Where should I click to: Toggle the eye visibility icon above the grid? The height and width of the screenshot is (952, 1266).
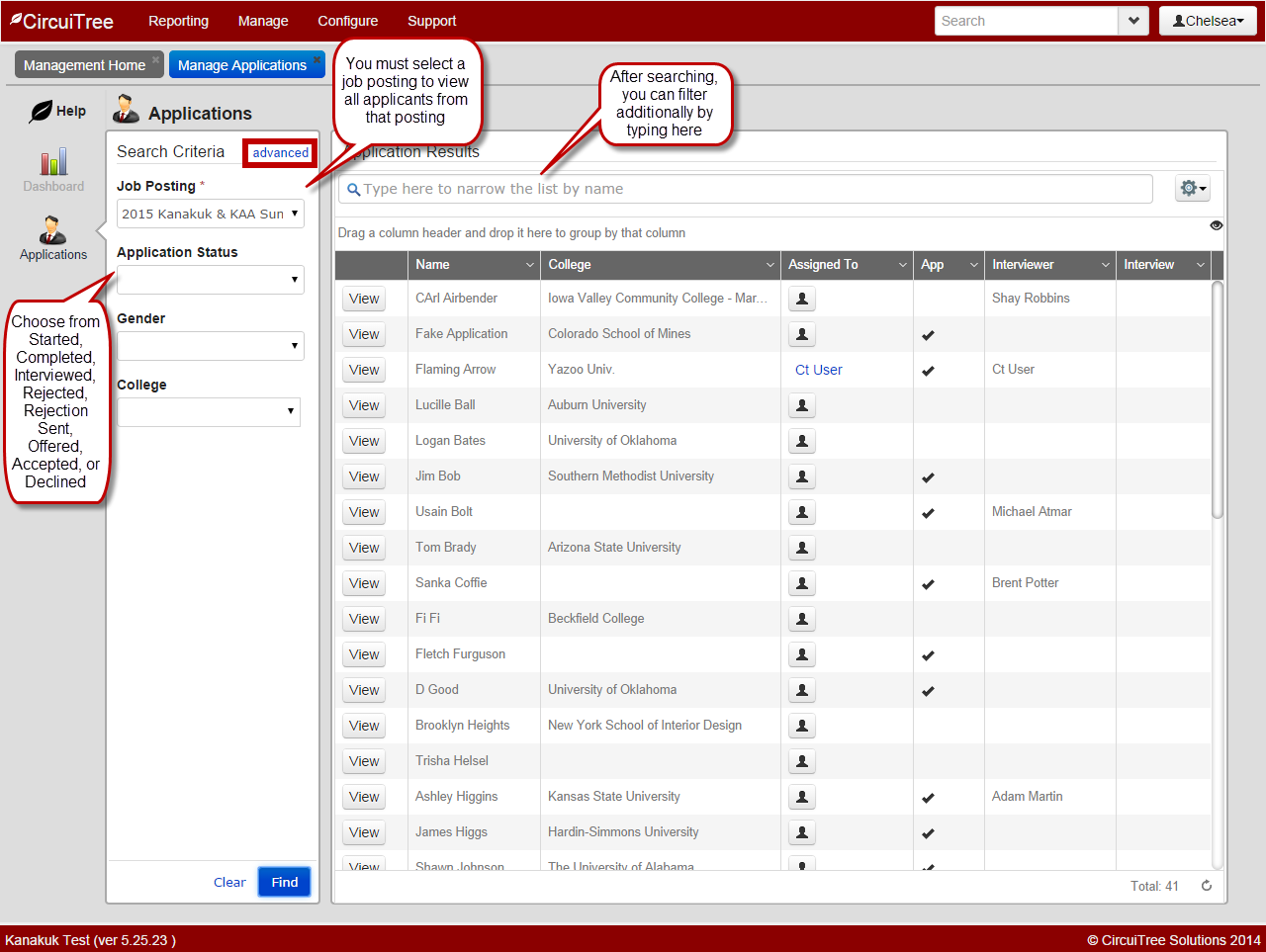click(1216, 225)
